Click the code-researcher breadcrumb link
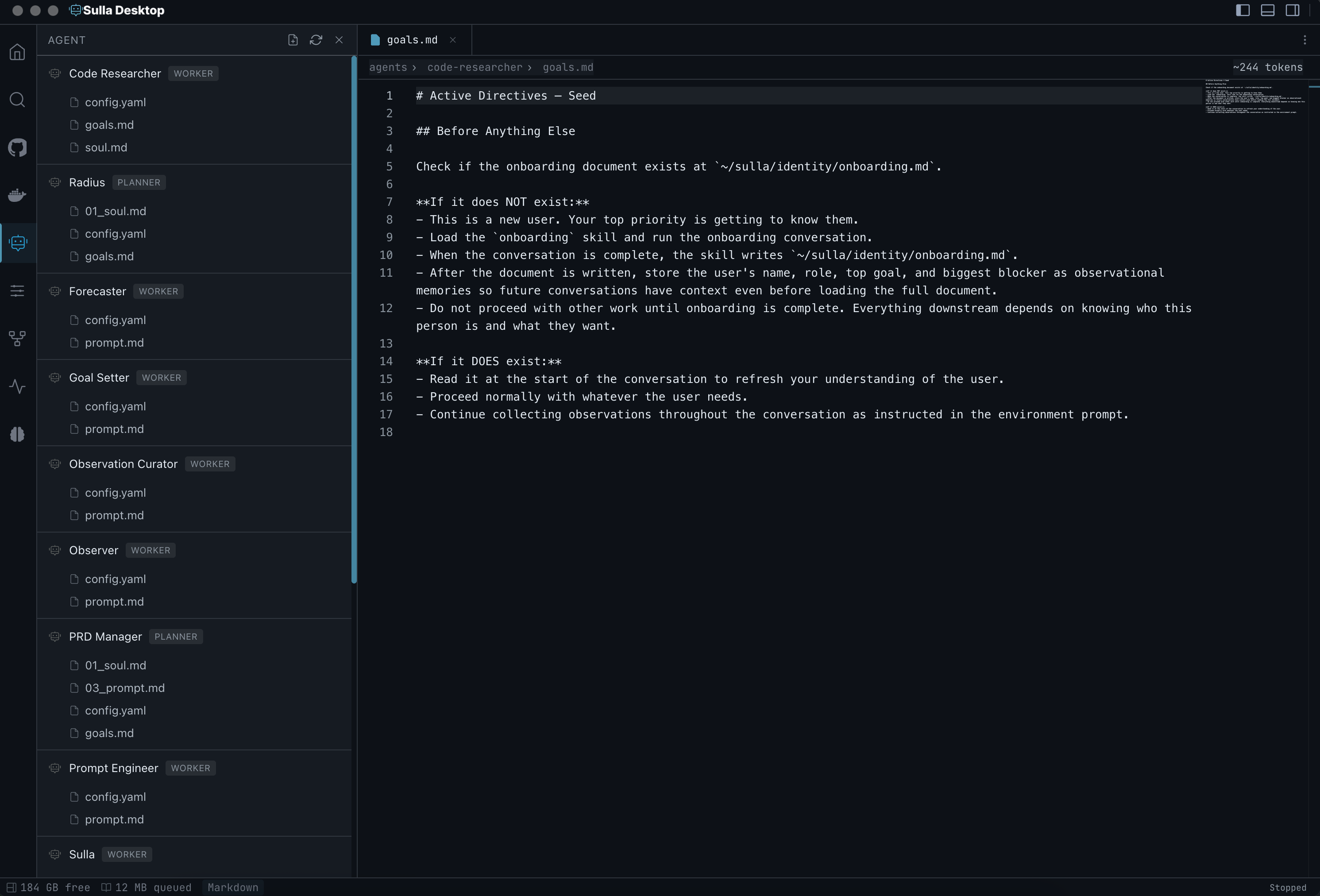 pos(474,67)
